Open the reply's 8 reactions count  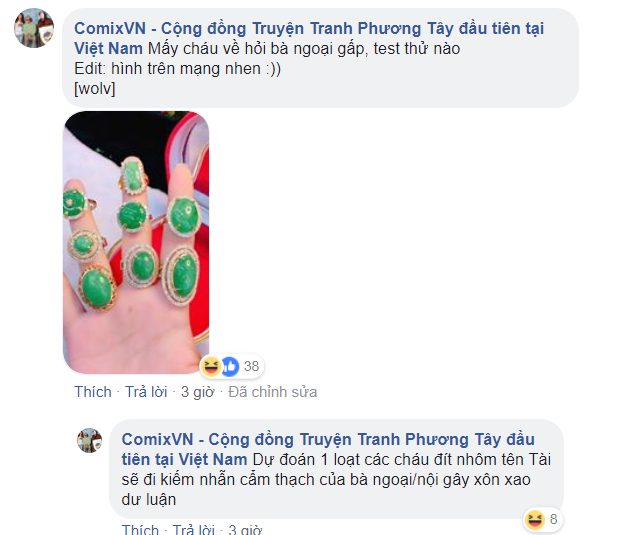tap(554, 519)
